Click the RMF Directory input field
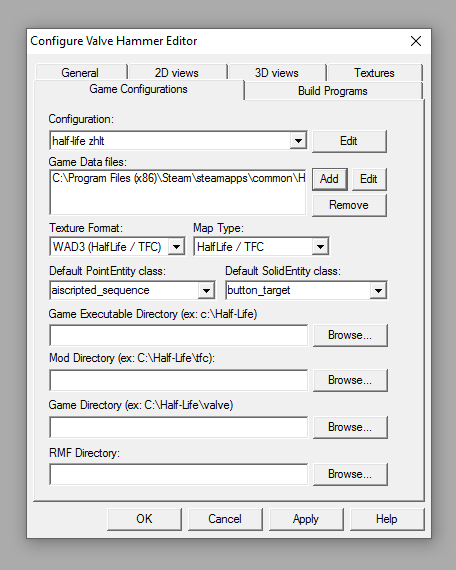 click(179, 474)
